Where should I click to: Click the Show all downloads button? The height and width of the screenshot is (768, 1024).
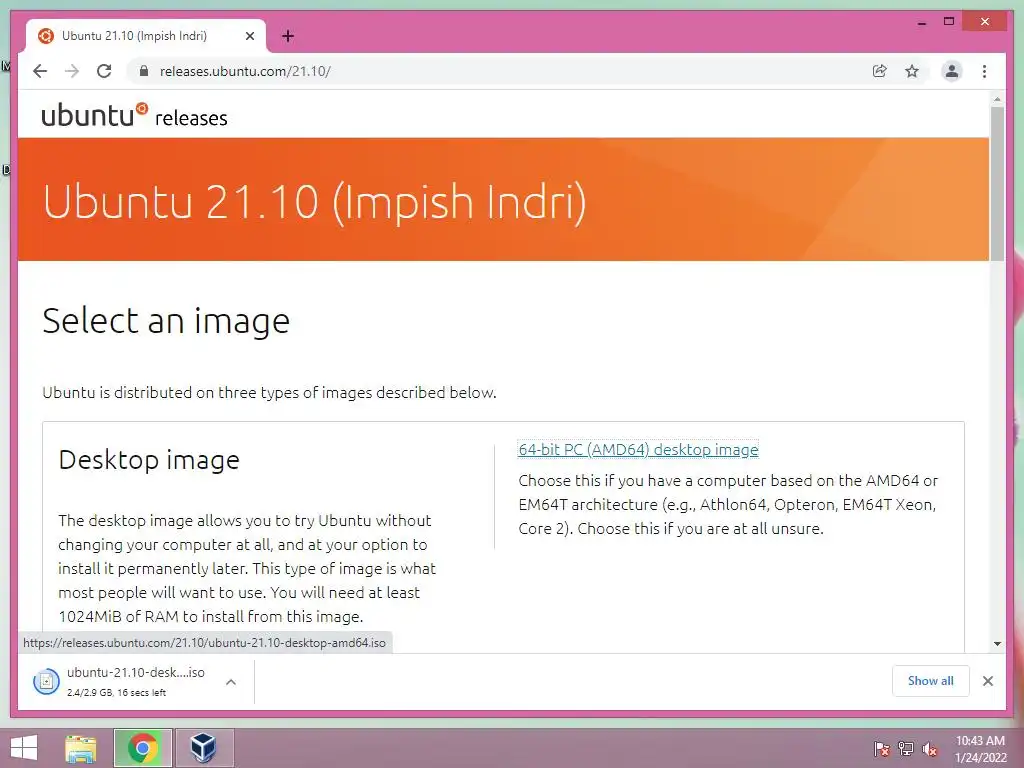(x=931, y=681)
